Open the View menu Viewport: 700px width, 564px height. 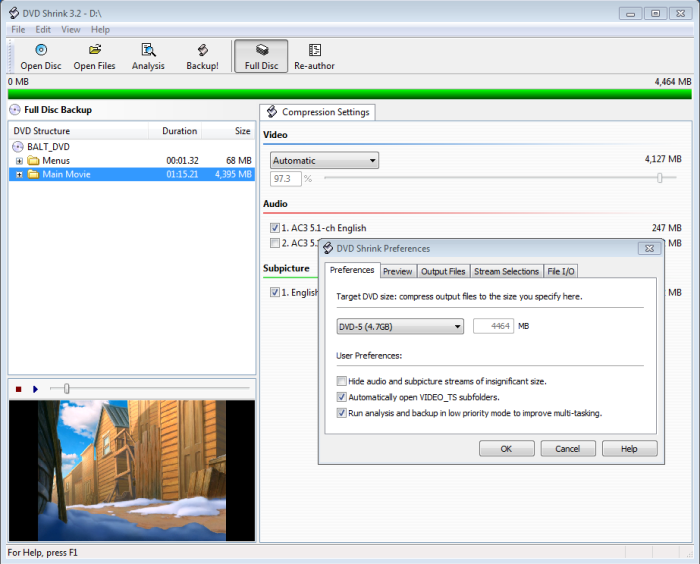tap(71, 29)
